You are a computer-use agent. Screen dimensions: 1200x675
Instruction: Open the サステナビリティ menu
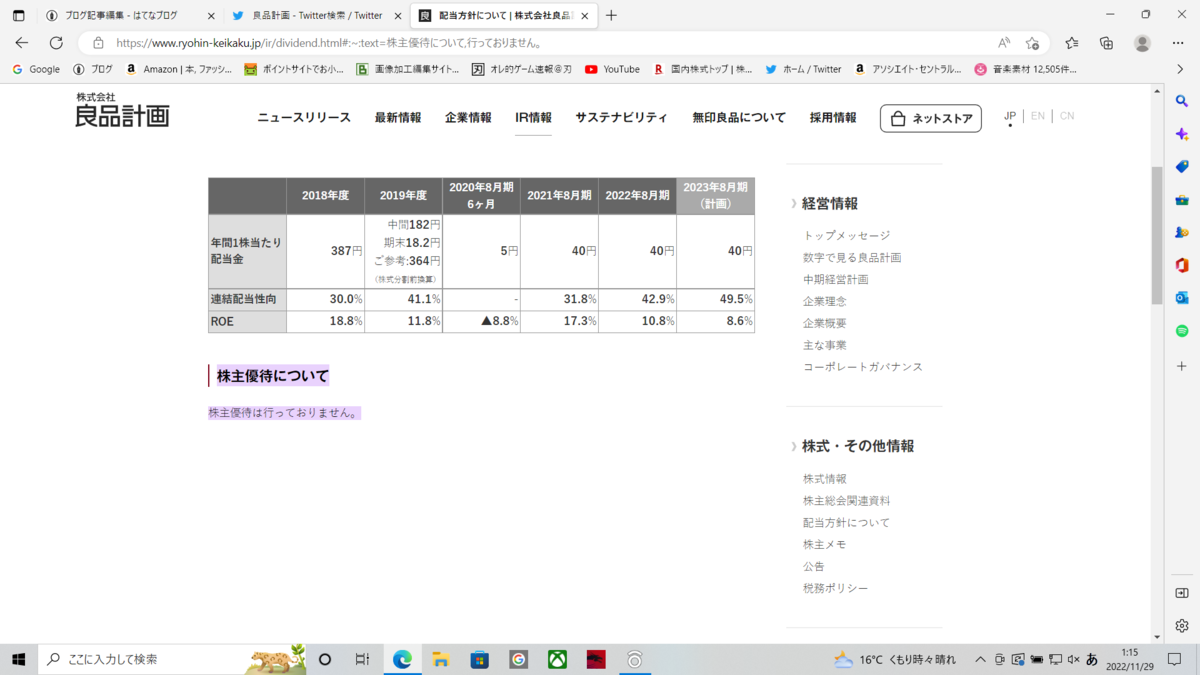tap(621, 118)
